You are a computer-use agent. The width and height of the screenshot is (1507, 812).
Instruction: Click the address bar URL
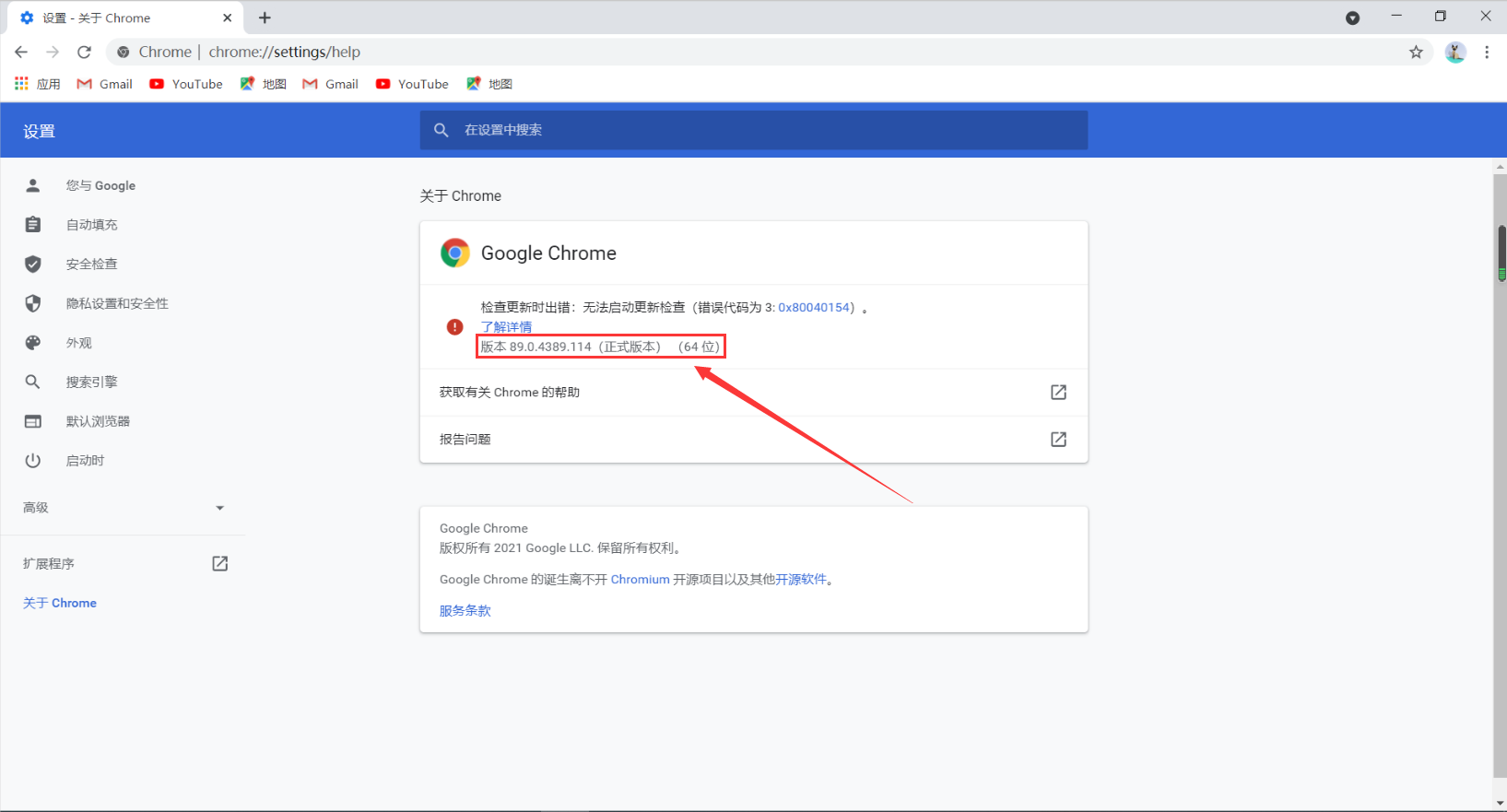coord(284,53)
